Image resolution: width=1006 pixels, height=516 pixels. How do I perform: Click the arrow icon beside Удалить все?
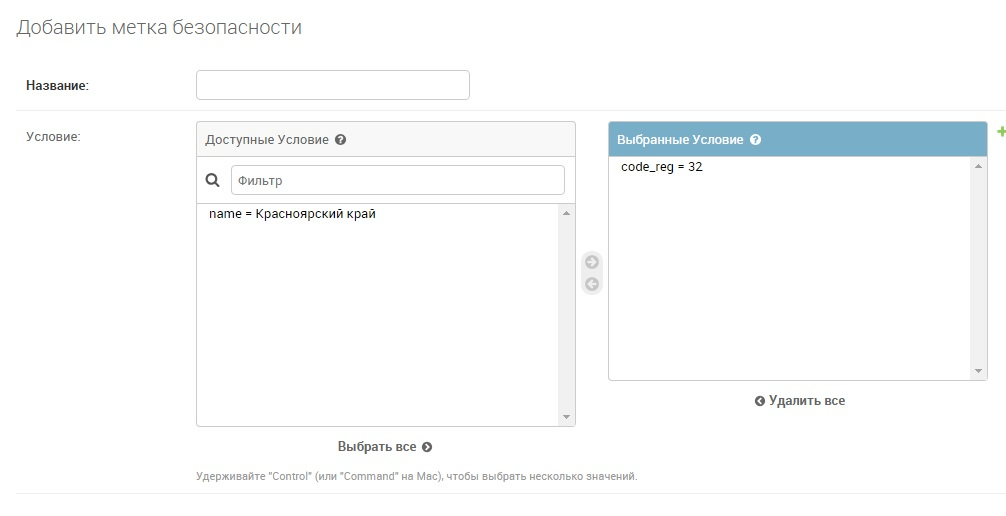760,401
